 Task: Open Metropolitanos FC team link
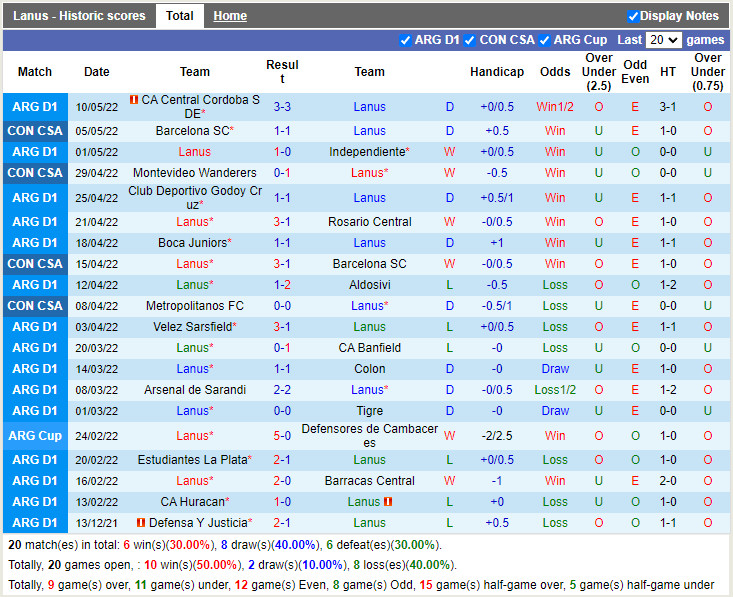[x=194, y=306]
